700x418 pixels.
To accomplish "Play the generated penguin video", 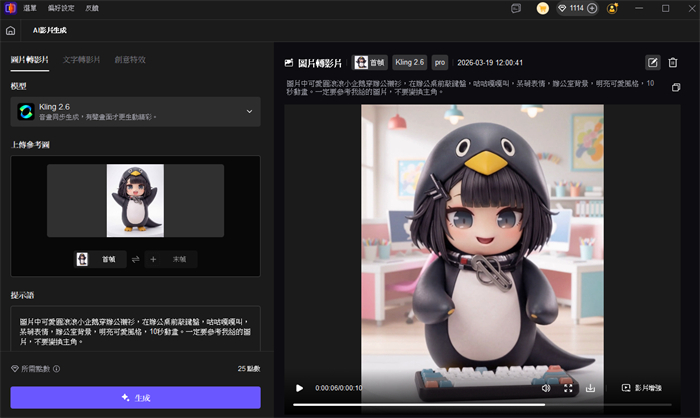I will click(300, 388).
